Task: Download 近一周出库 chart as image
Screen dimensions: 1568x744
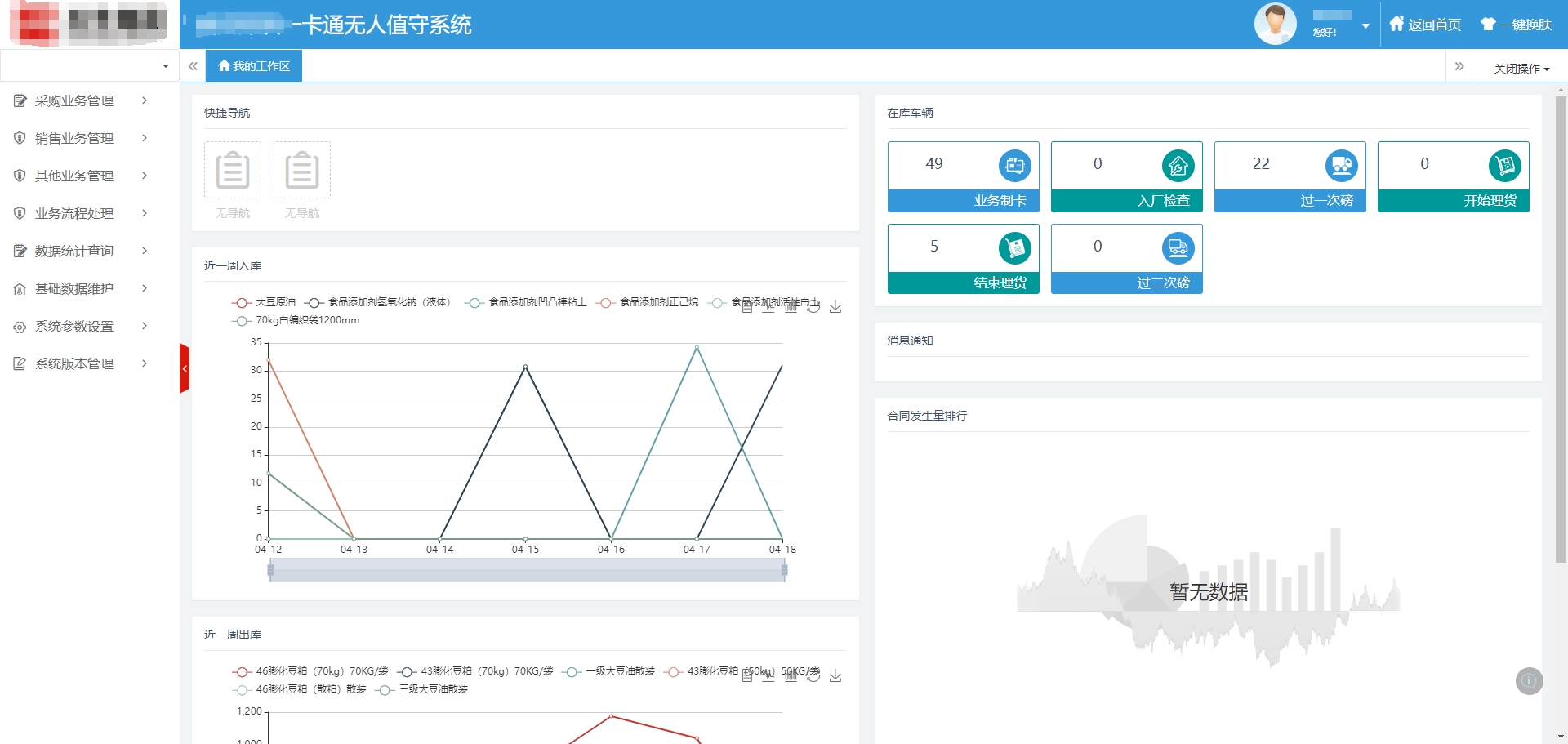Action: tap(835, 676)
